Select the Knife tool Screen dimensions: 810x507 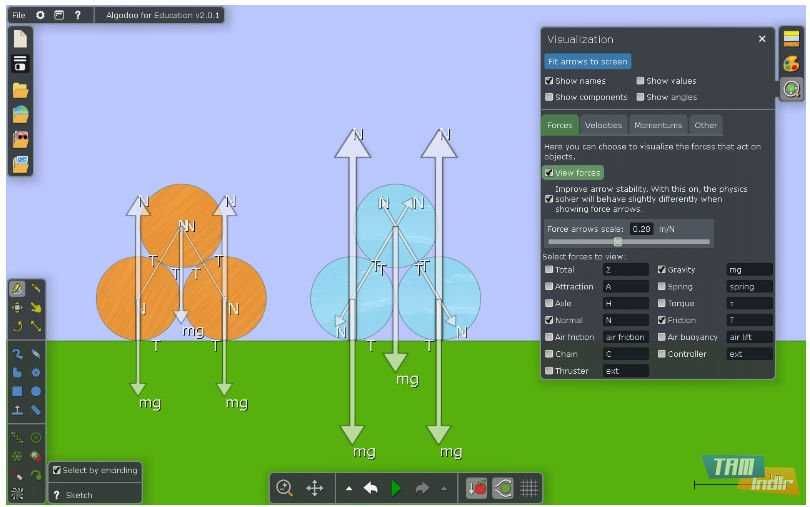click(36, 288)
